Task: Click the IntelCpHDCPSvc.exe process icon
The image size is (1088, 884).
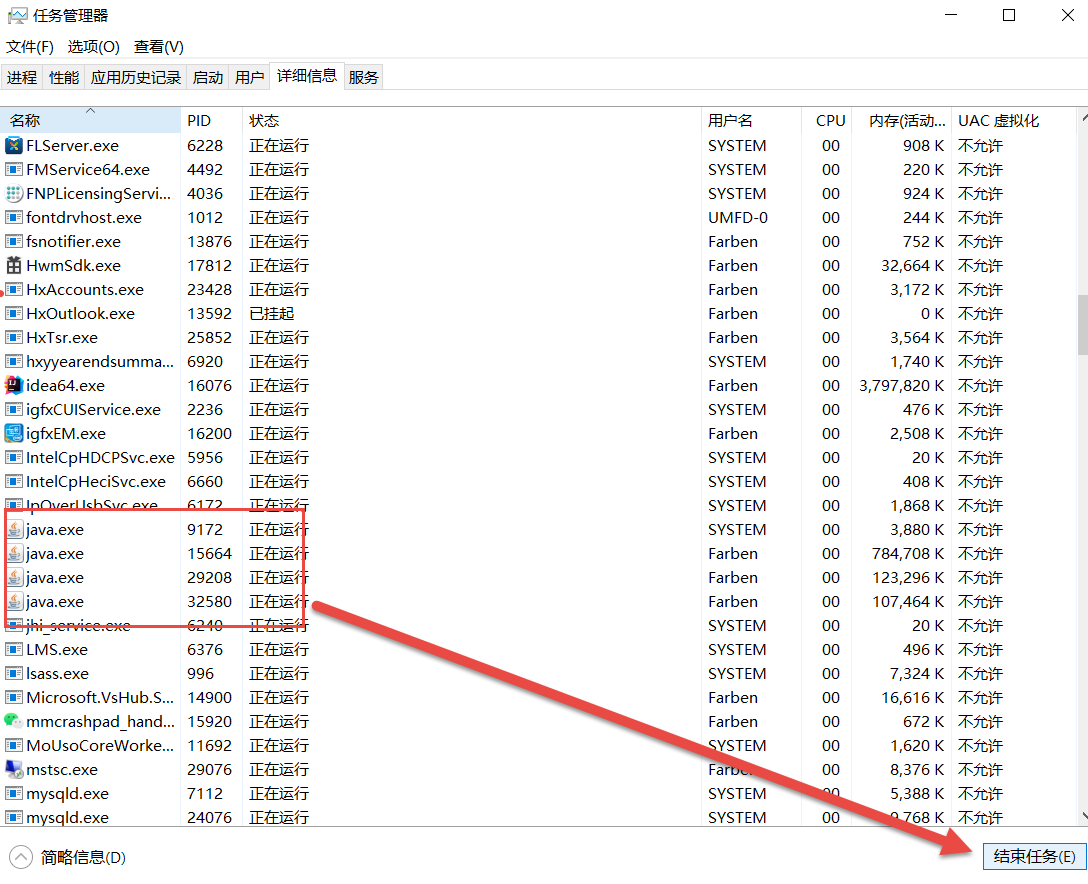Action: click(x=14, y=458)
